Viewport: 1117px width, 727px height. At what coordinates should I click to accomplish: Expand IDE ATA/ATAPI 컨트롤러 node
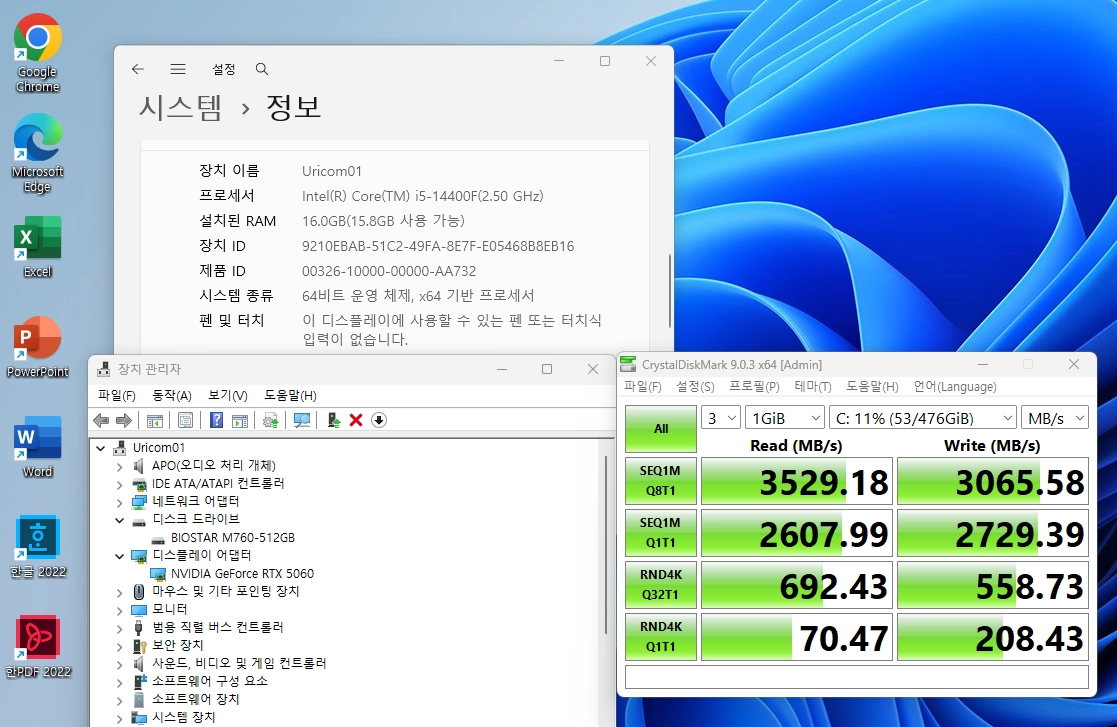(119, 484)
